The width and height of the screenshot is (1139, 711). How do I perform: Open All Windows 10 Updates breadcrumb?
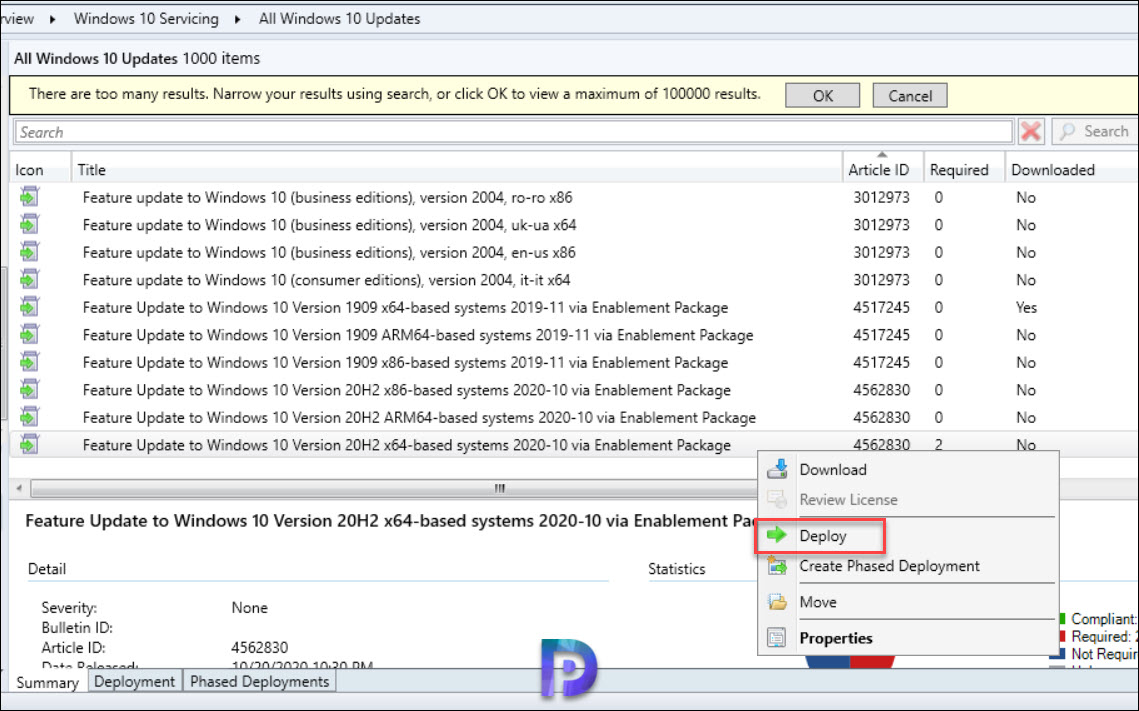click(x=339, y=19)
